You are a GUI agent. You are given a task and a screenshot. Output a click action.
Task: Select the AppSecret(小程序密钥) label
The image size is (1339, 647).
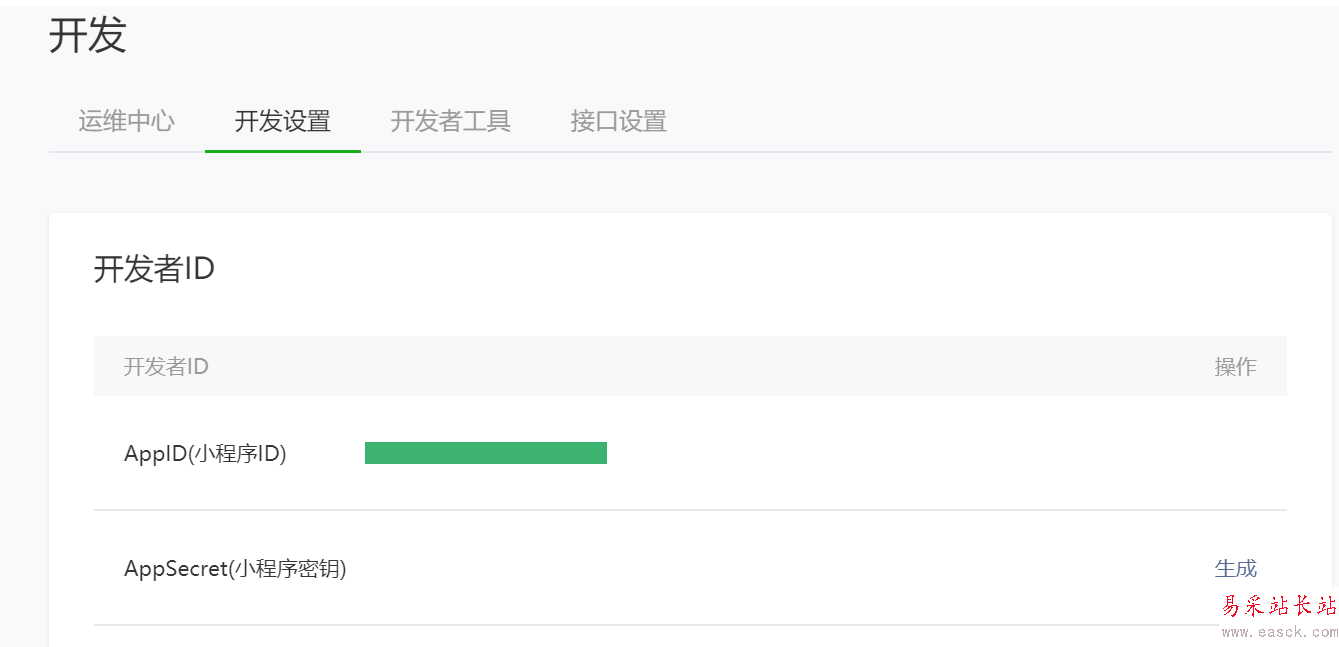235,569
